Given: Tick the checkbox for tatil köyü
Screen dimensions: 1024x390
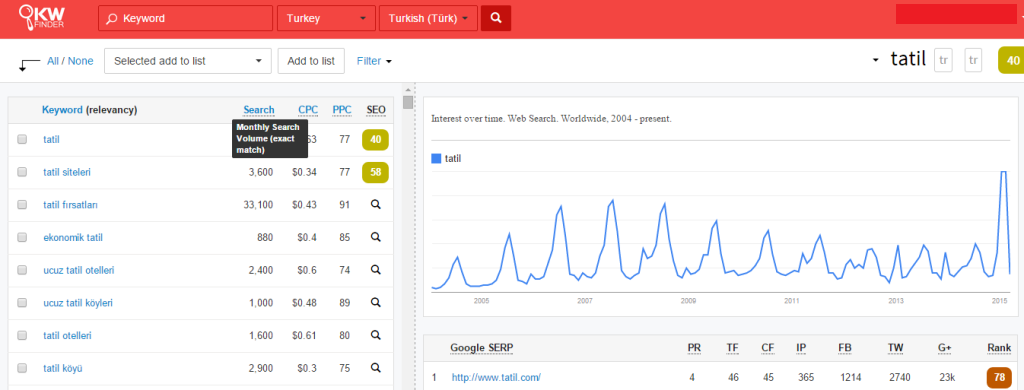Looking at the screenshot, I should [22, 368].
